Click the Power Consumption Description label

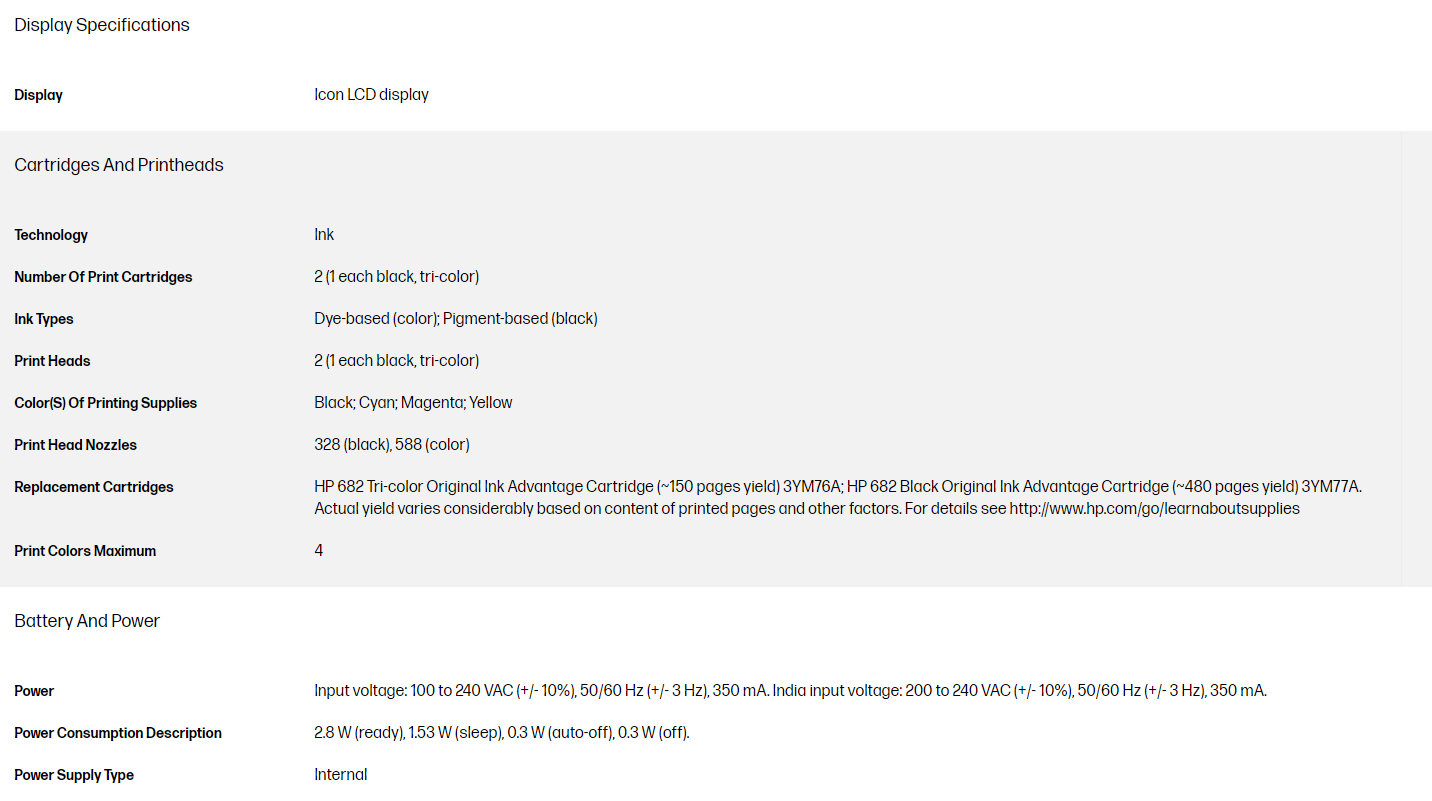(118, 733)
